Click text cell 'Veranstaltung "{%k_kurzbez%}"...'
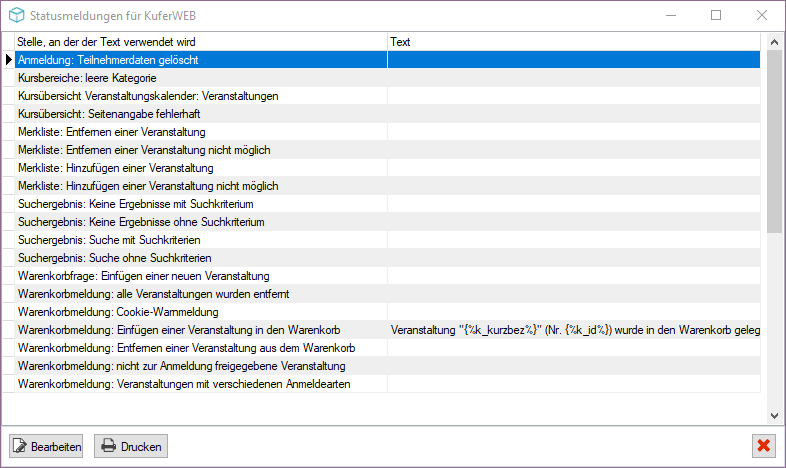The image size is (786, 468). [x=574, y=330]
